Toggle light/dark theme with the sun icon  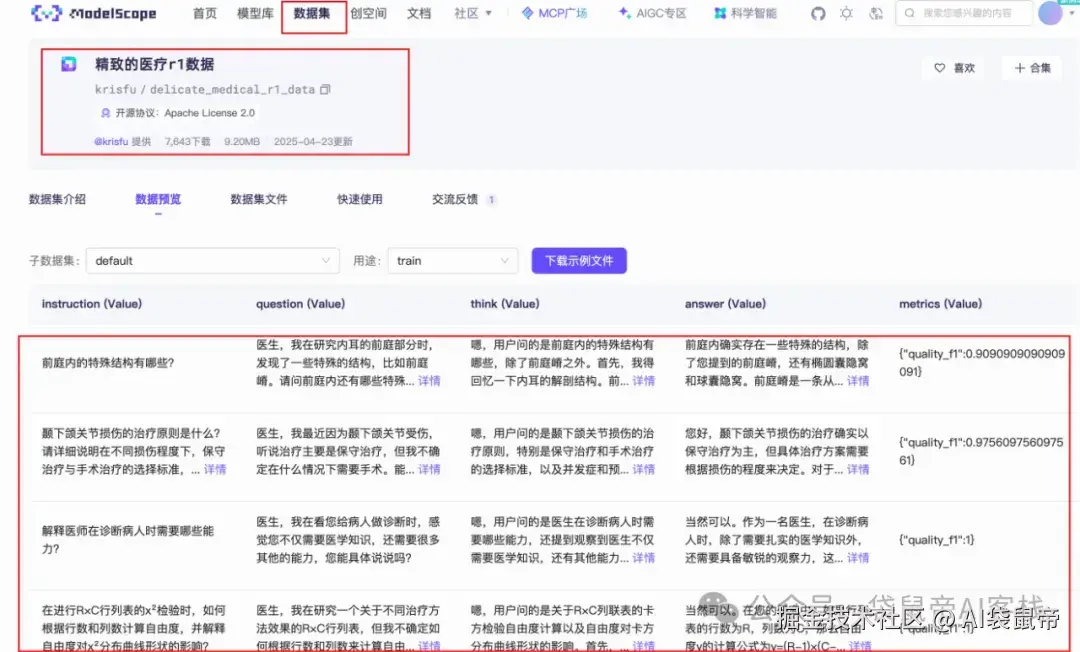point(846,14)
